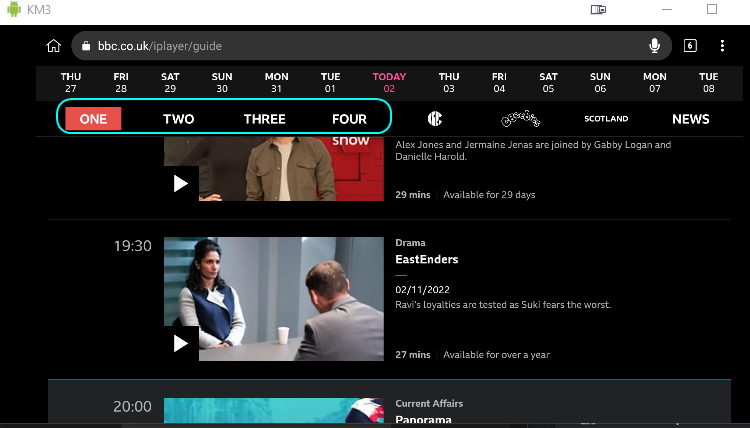Click the bbc.co.uk/iplayer/guide address bar

(x=371, y=46)
